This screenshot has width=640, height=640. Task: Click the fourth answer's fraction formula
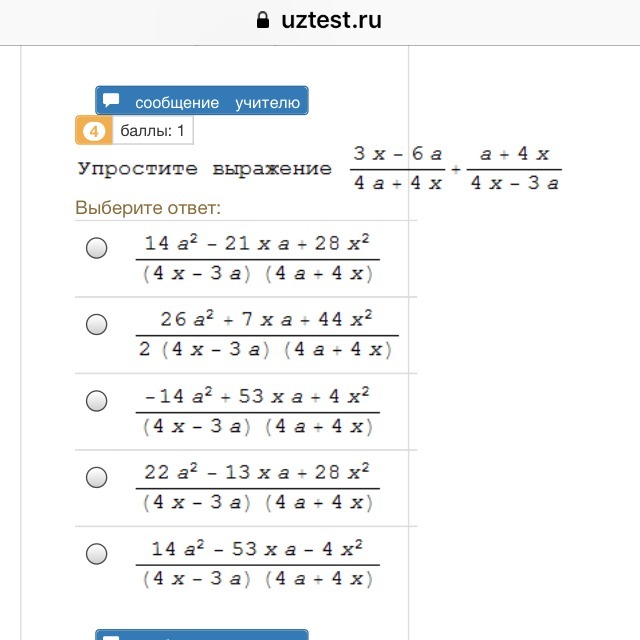258,488
